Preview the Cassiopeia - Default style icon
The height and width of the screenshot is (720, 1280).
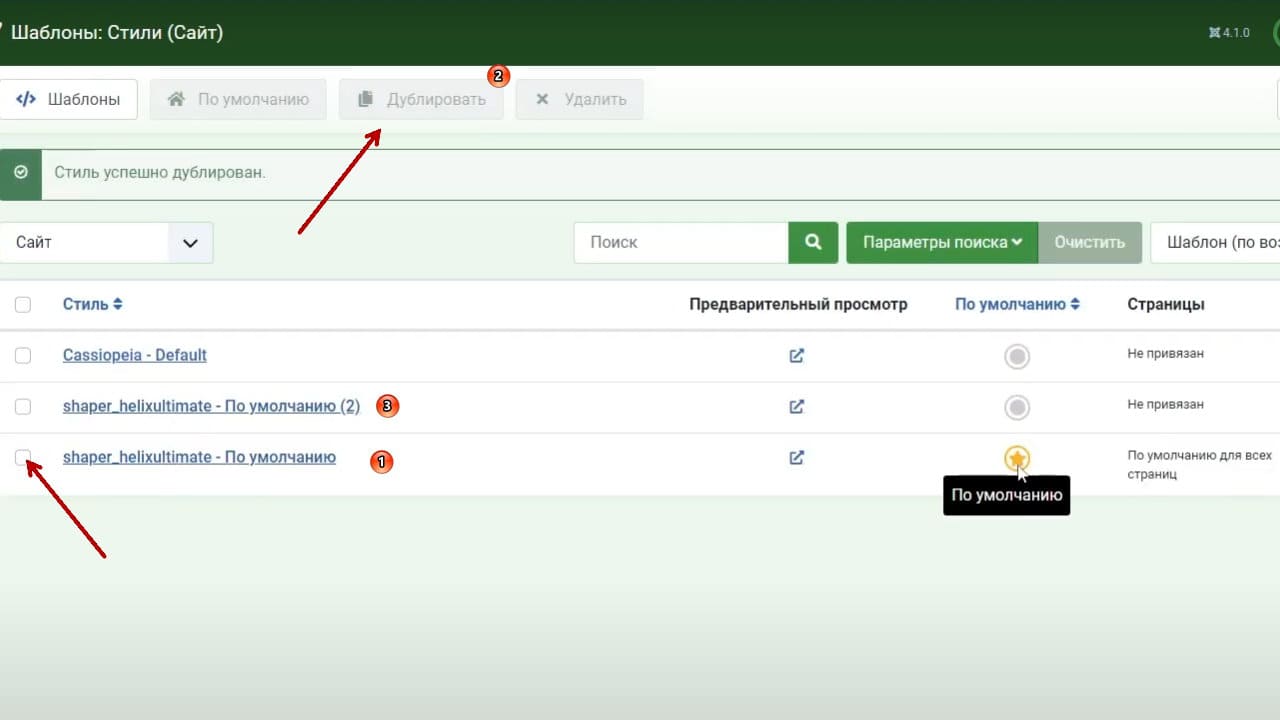(x=797, y=355)
